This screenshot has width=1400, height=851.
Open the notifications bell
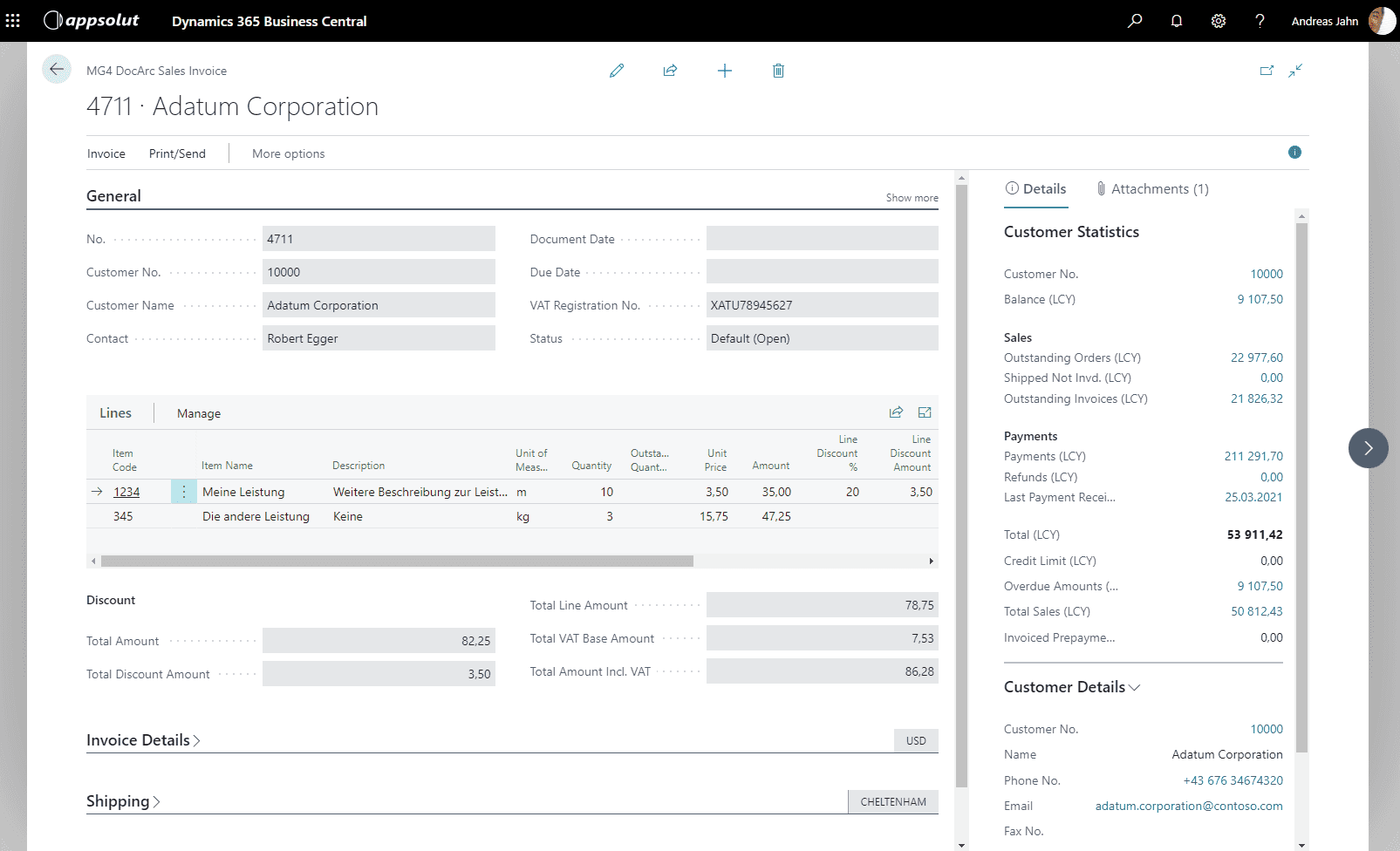pyautogui.click(x=1177, y=21)
